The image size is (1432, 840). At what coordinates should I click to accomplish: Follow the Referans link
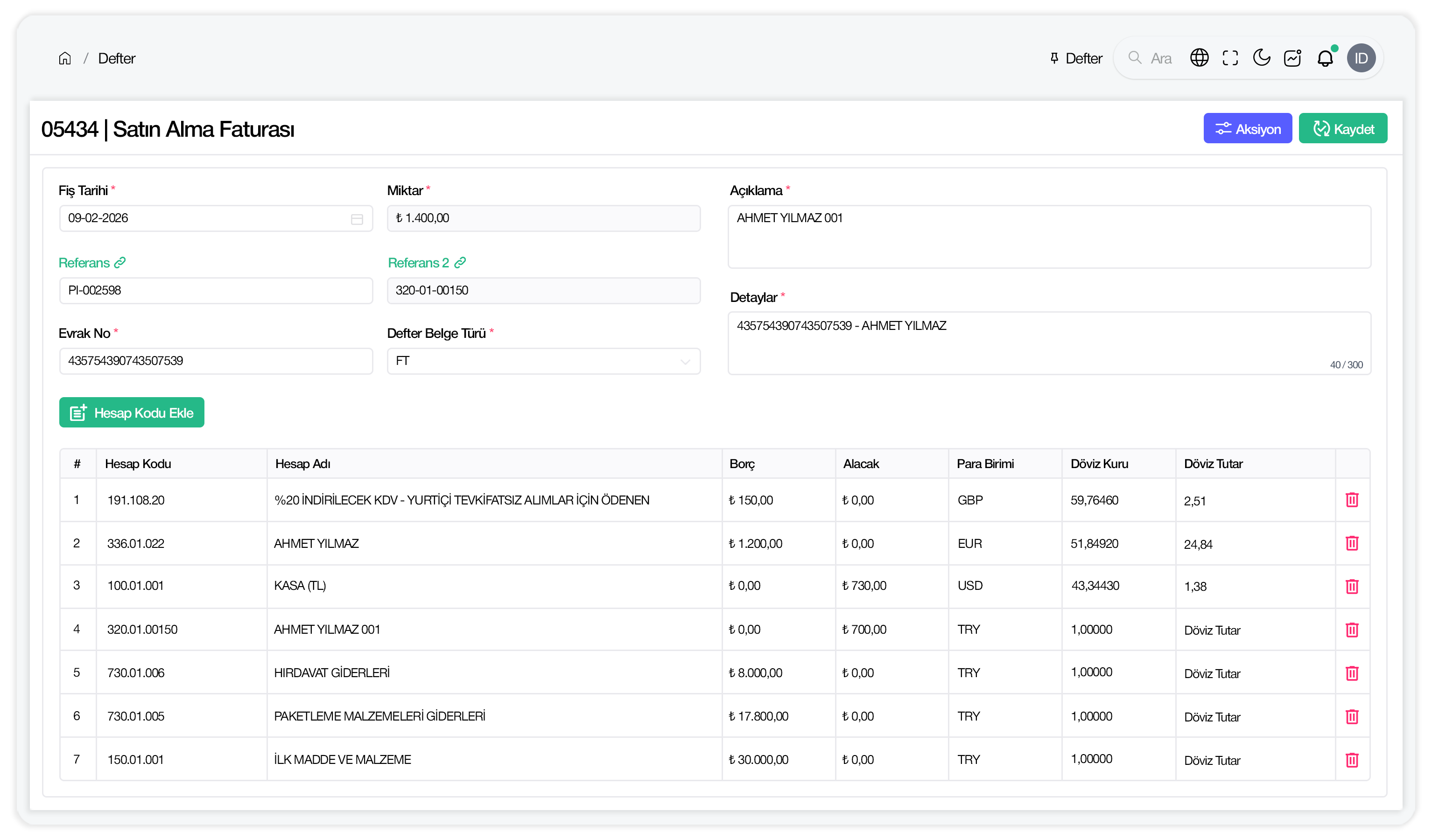[x=91, y=263]
